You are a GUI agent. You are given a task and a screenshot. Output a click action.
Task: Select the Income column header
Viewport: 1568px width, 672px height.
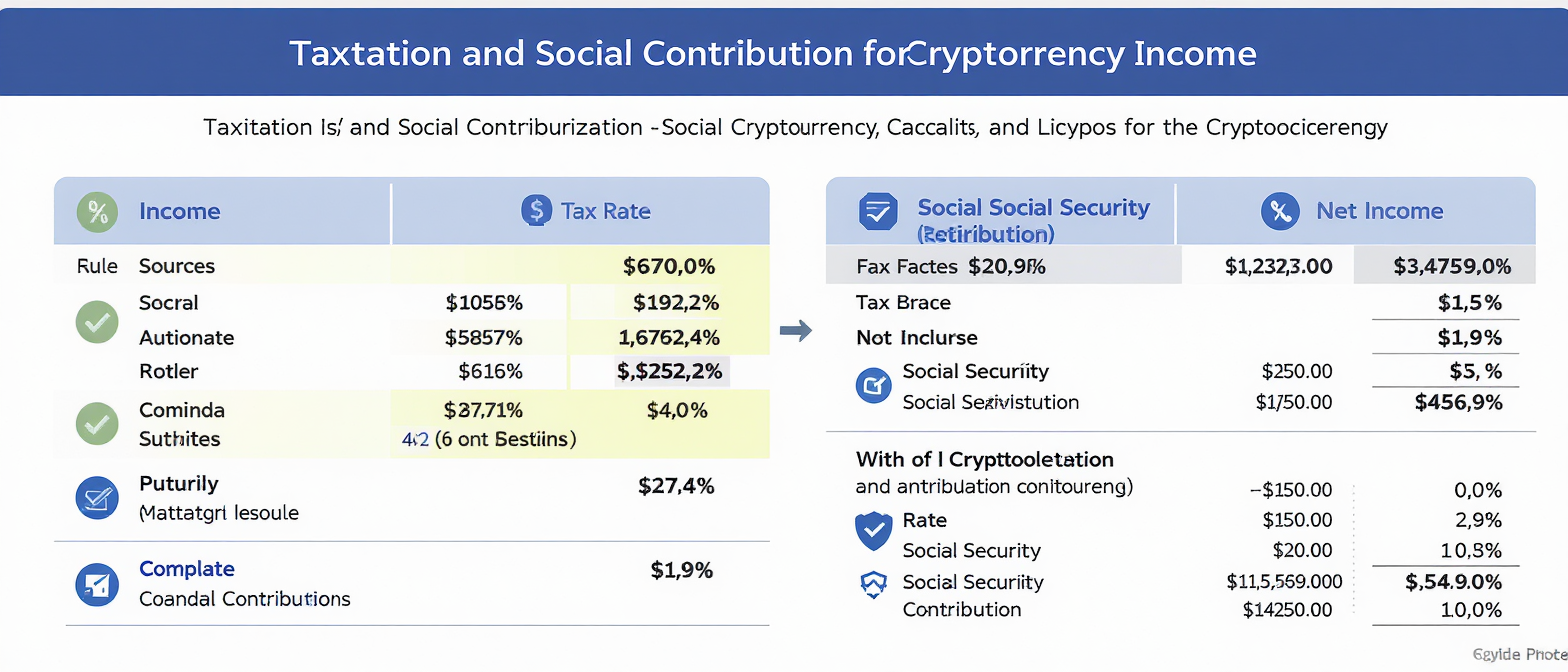pyautogui.click(x=179, y=211)
